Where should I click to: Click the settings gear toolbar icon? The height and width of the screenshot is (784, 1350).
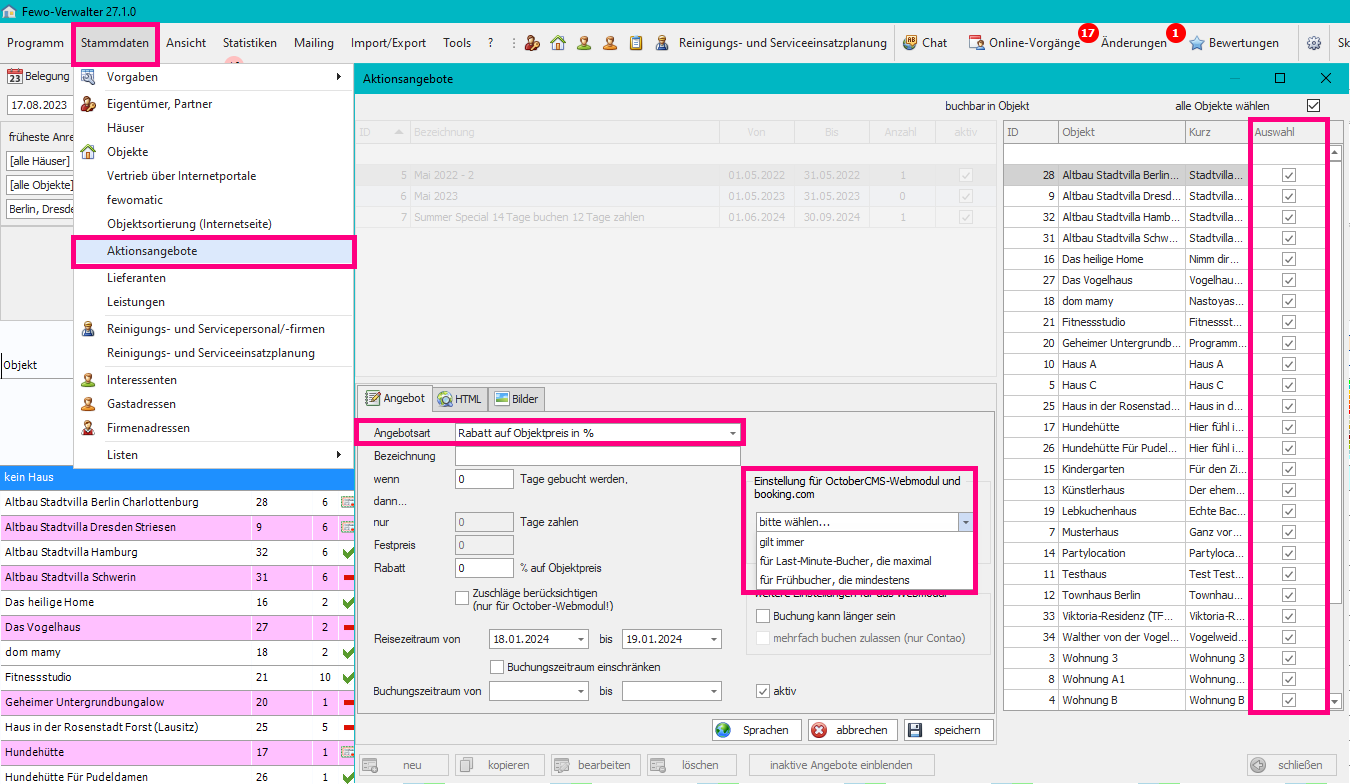pos(1314,43)
